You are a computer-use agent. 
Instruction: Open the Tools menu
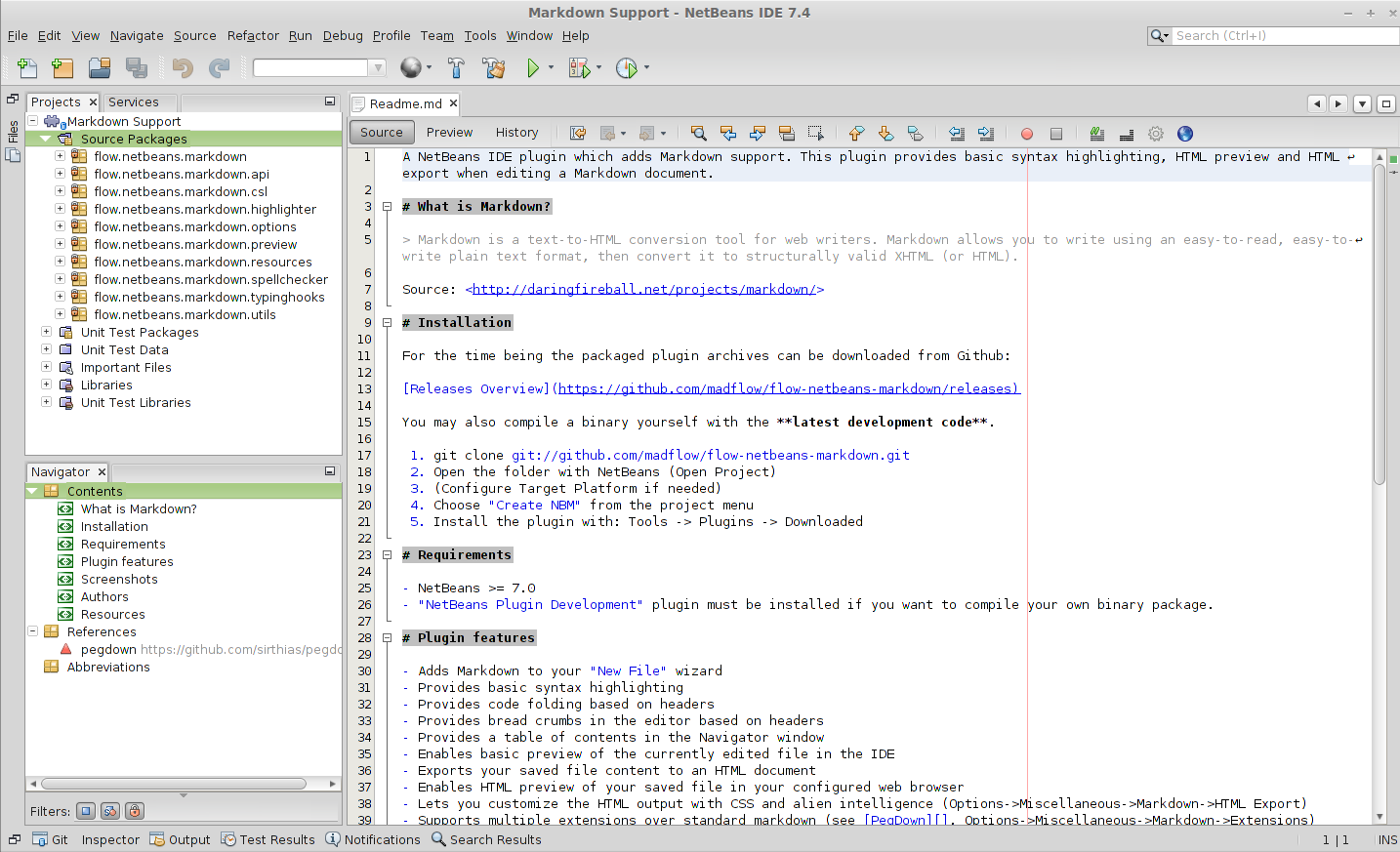click(480, 35)
